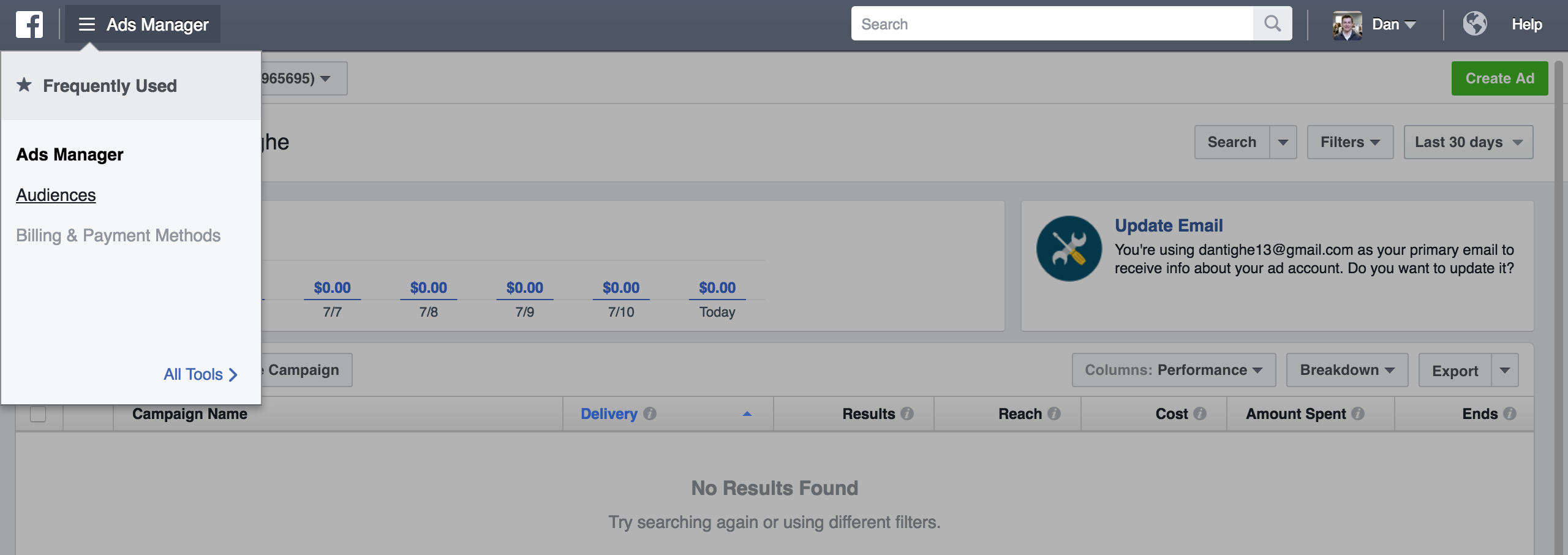Open the globe notifications icon

point(1474,25)
